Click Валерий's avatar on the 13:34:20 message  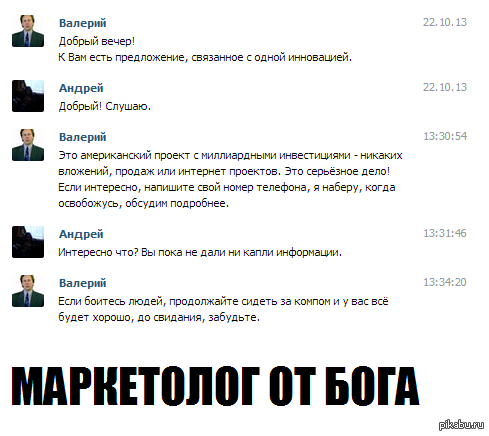click(x=28, y=291)
